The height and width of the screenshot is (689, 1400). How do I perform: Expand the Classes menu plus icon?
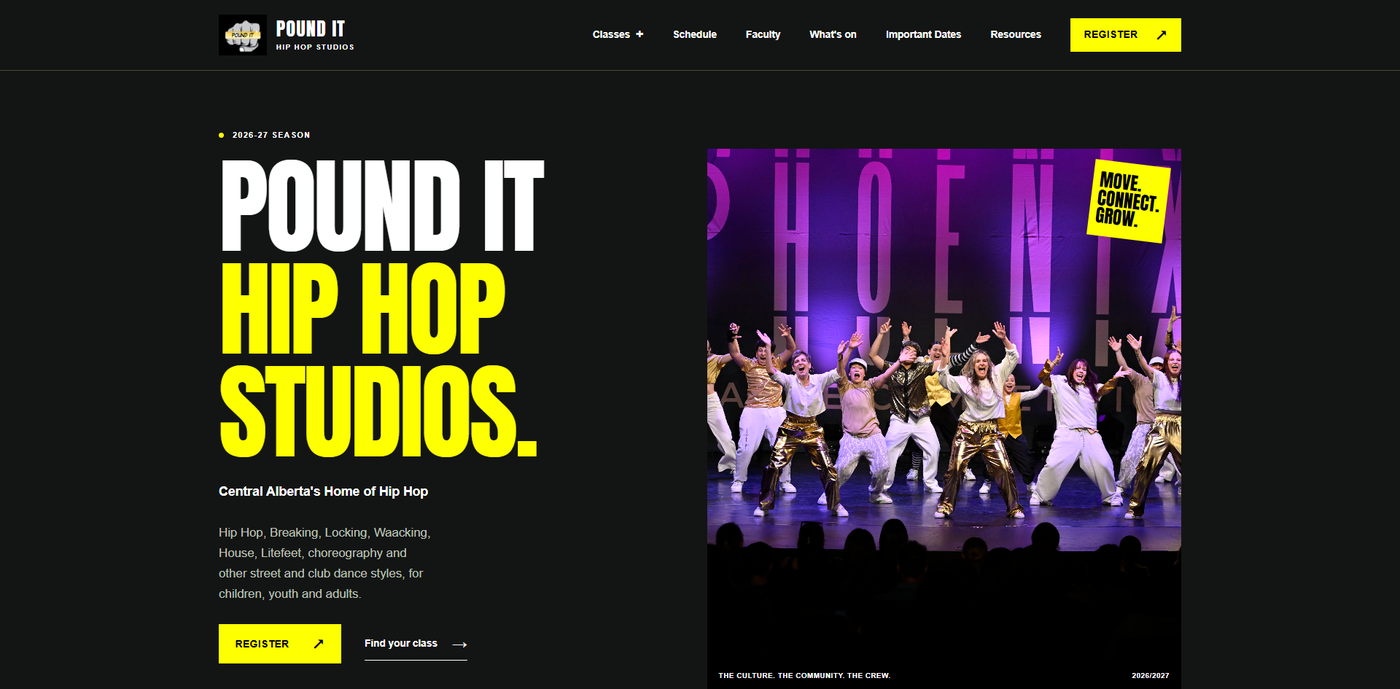[x=640, y=34]
